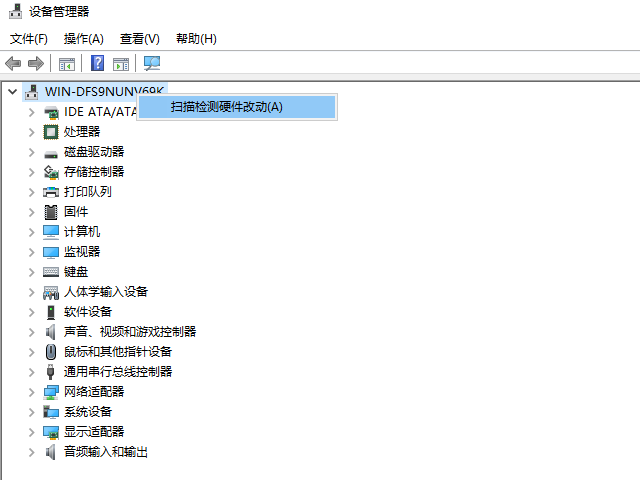Expand the 显示适配器 node
The width and height of the screenshot is (640, 480).
32,431
